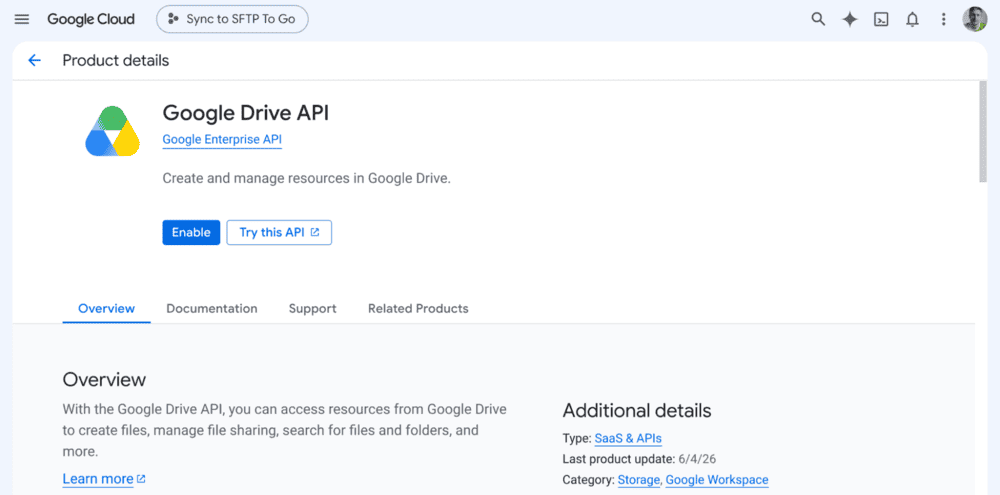This screenshot has height=495, width=1000.
Task: Go back using the blue arrow
Action: [x=34, y=61]
